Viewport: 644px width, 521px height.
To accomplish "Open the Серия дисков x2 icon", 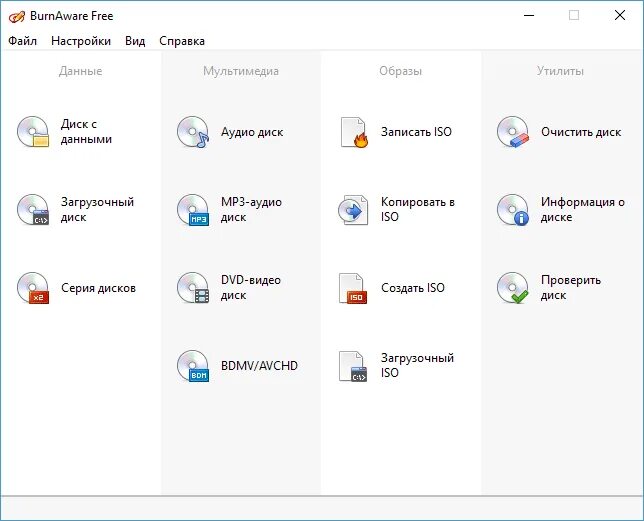I will pyautogui.click(x=33, y=288).
